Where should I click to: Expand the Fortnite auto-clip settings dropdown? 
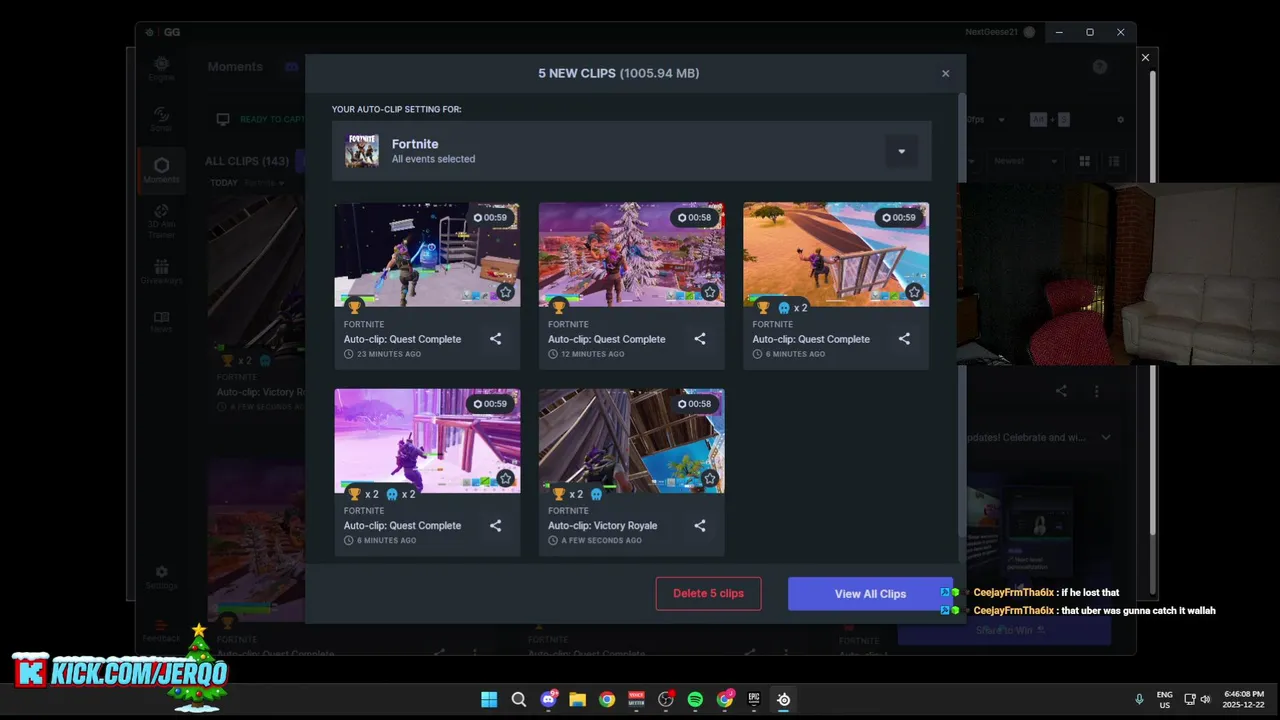click(x=901, y=151)
